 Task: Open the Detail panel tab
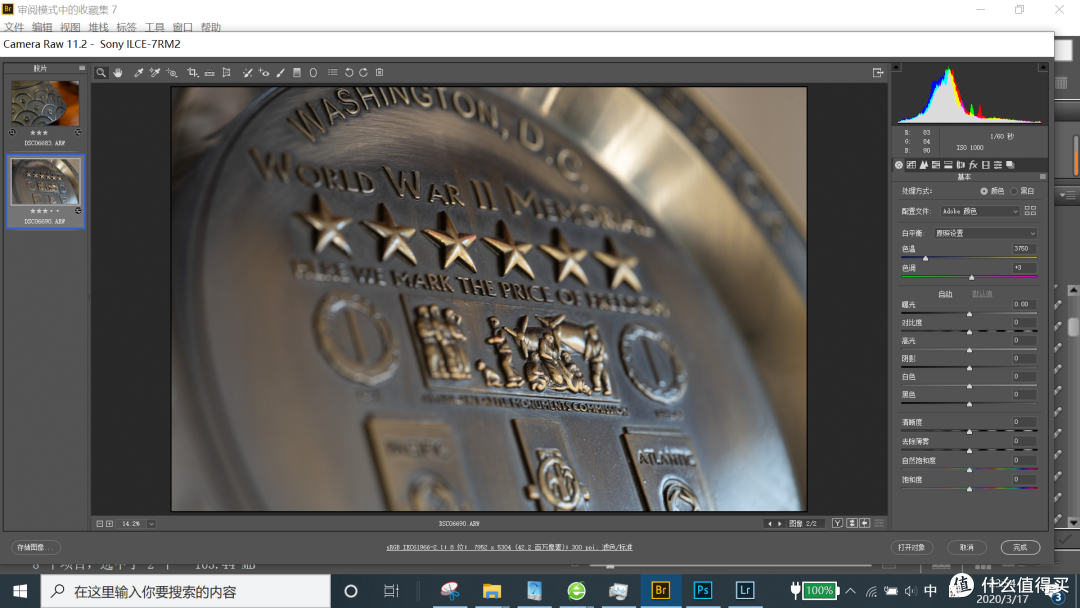924,165
